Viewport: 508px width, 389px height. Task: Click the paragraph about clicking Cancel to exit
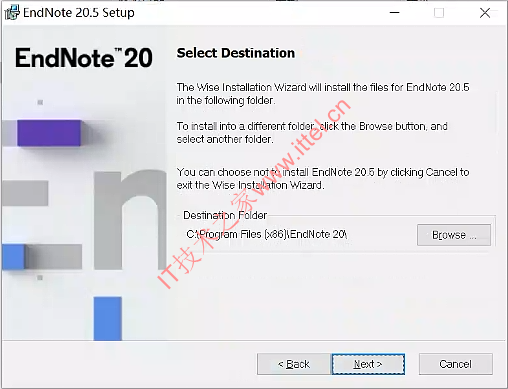(323, 178)
